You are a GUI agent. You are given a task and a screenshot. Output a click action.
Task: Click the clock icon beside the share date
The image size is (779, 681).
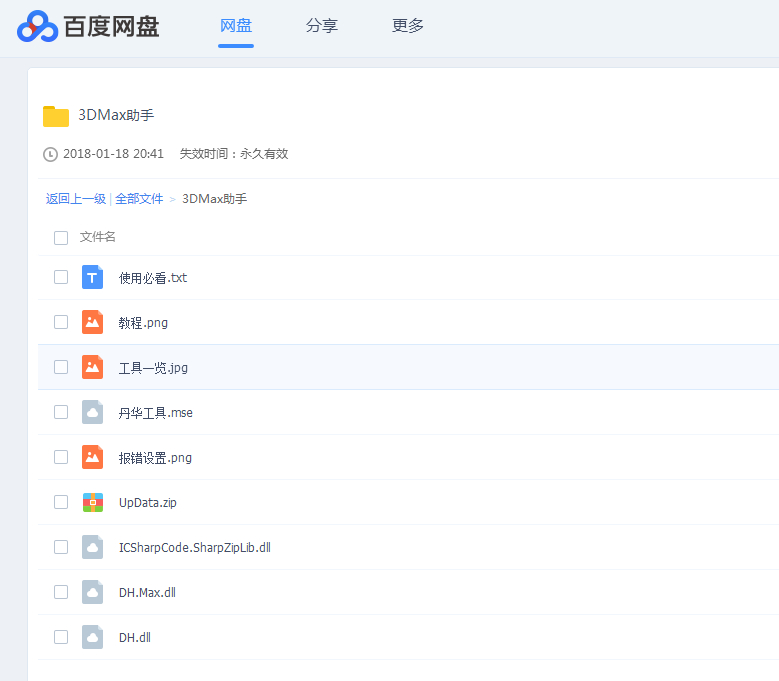(50, 154)
